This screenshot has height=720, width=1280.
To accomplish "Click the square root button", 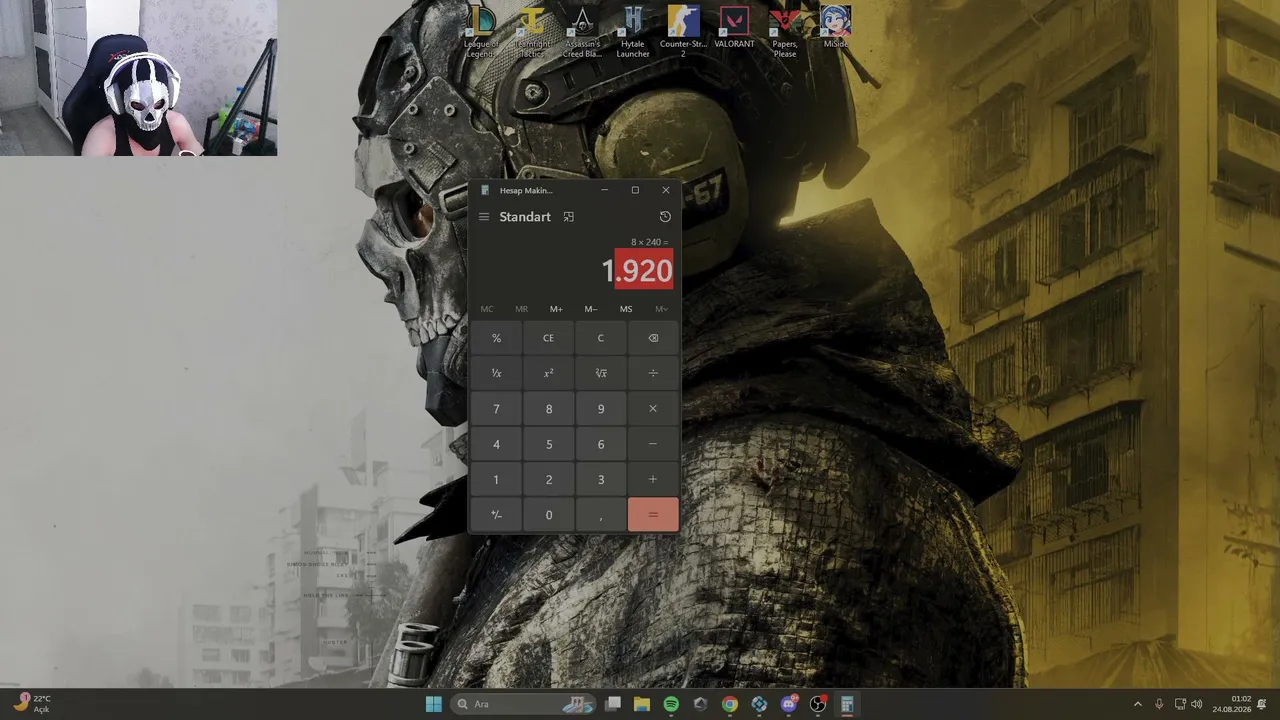I will click(x=601, y=373).
